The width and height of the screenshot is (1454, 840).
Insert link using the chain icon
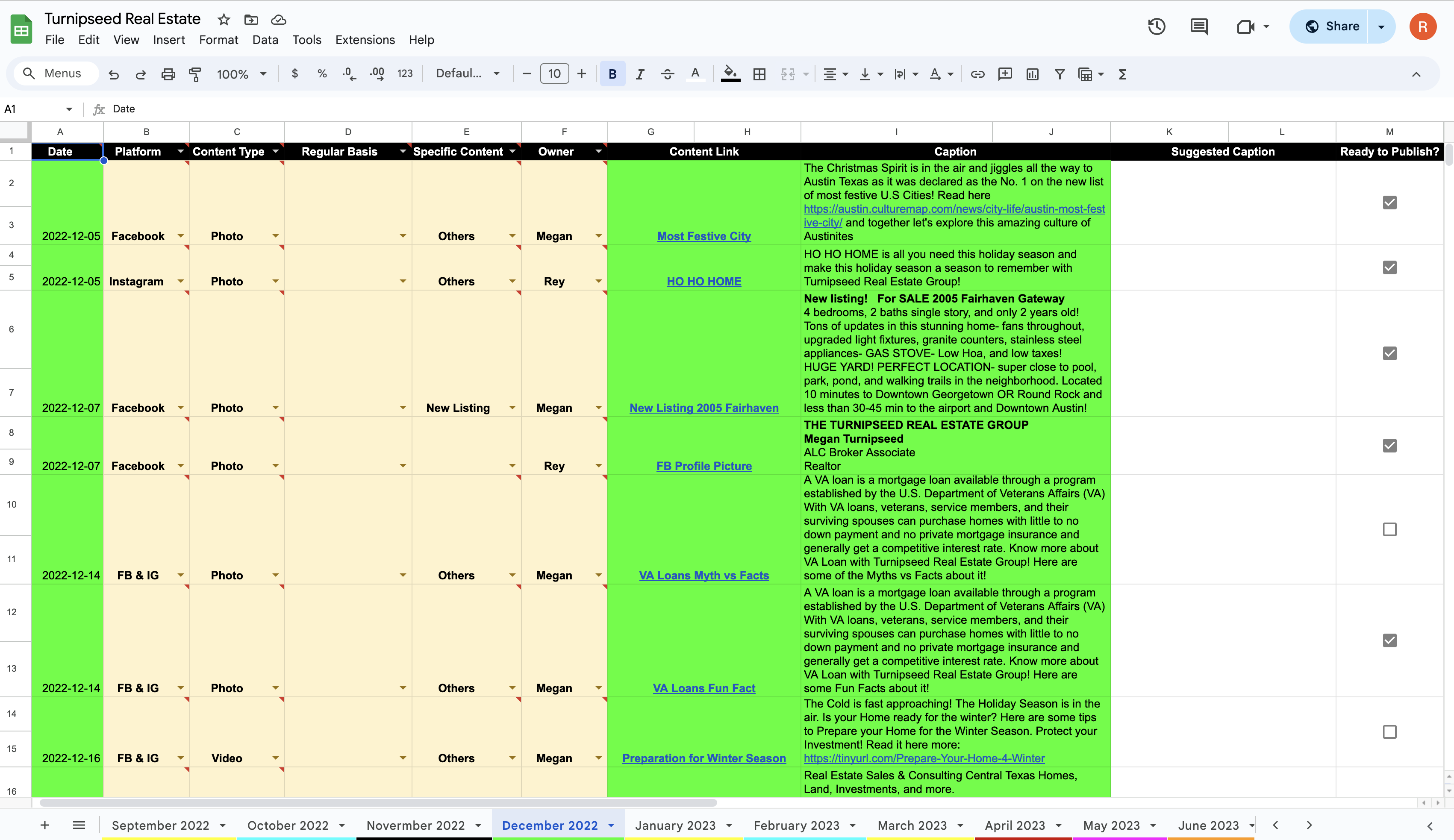(x=977, y=74)
